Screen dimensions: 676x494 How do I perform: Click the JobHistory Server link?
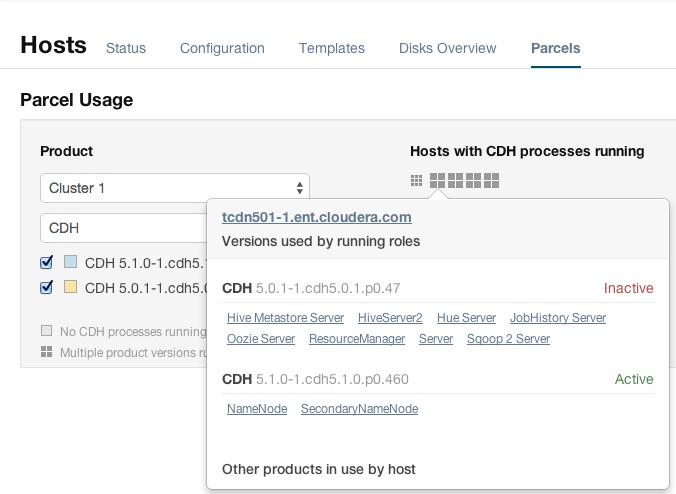point(558,318)
